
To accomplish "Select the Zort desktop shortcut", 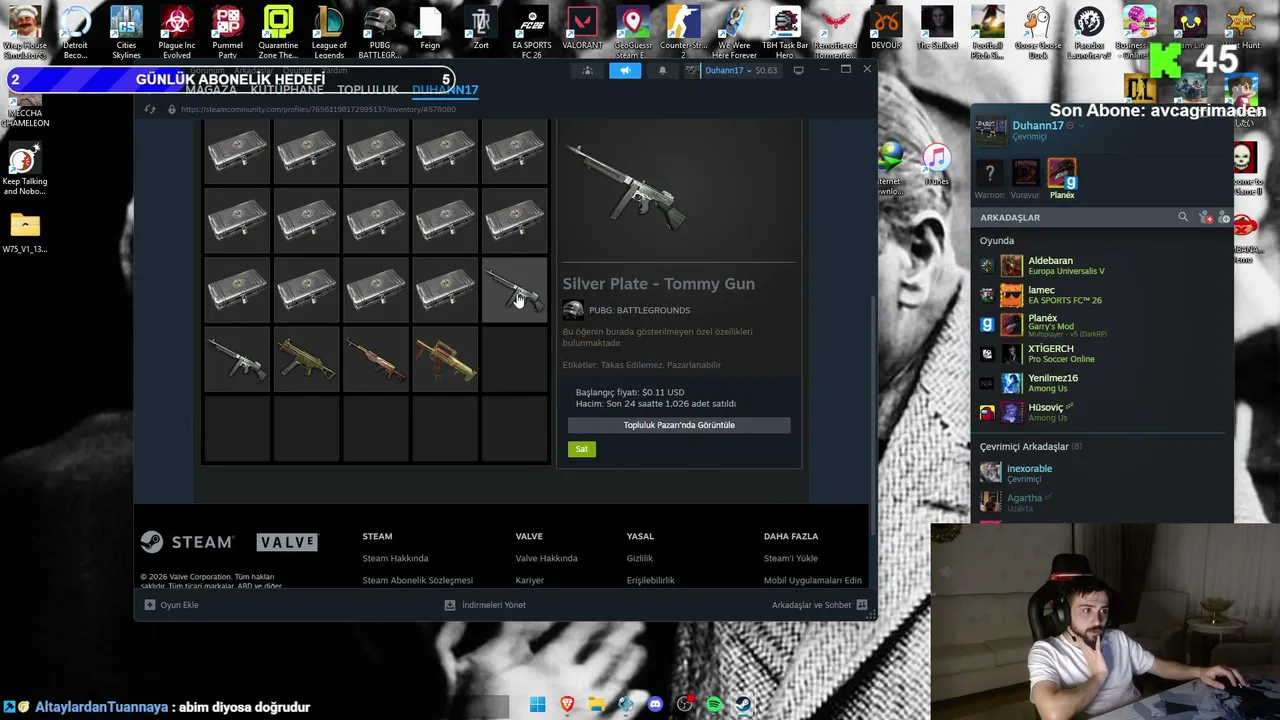I will tap(481, 28).
